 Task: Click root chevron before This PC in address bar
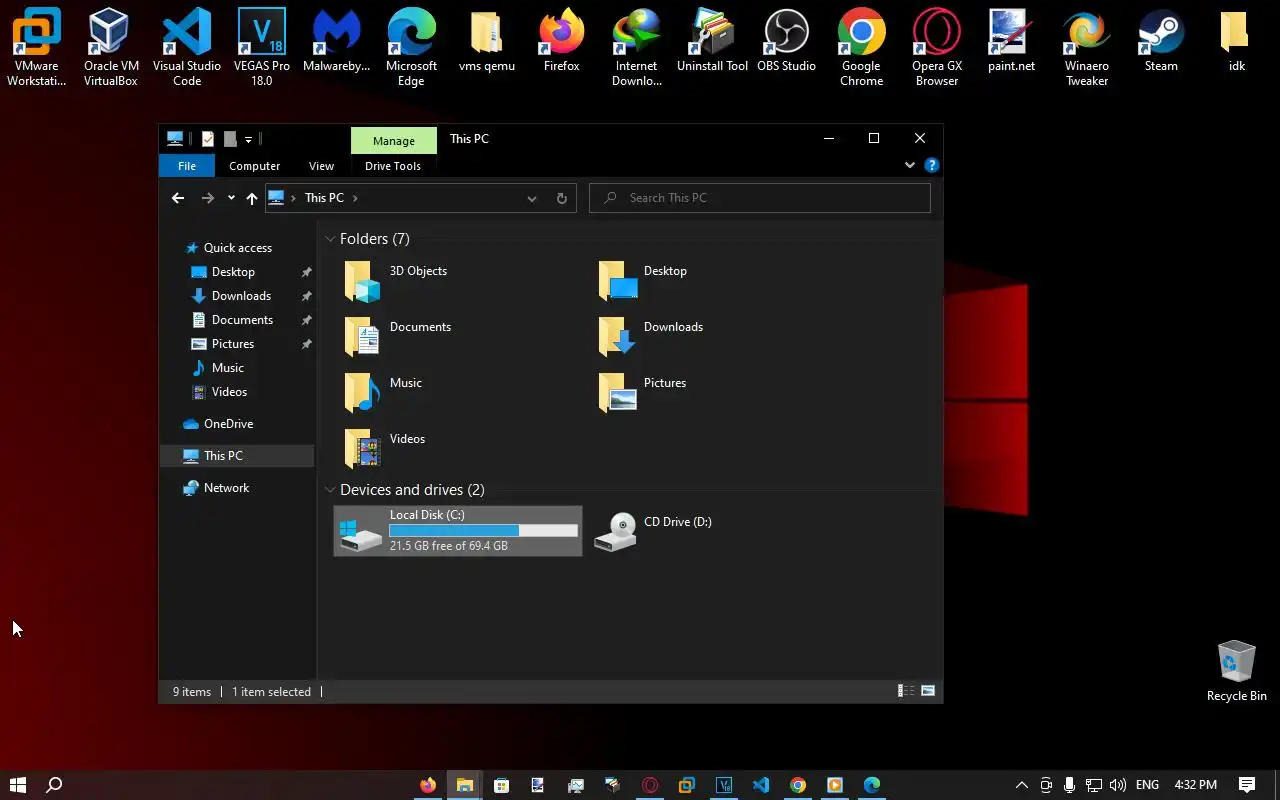pos(293,198)
